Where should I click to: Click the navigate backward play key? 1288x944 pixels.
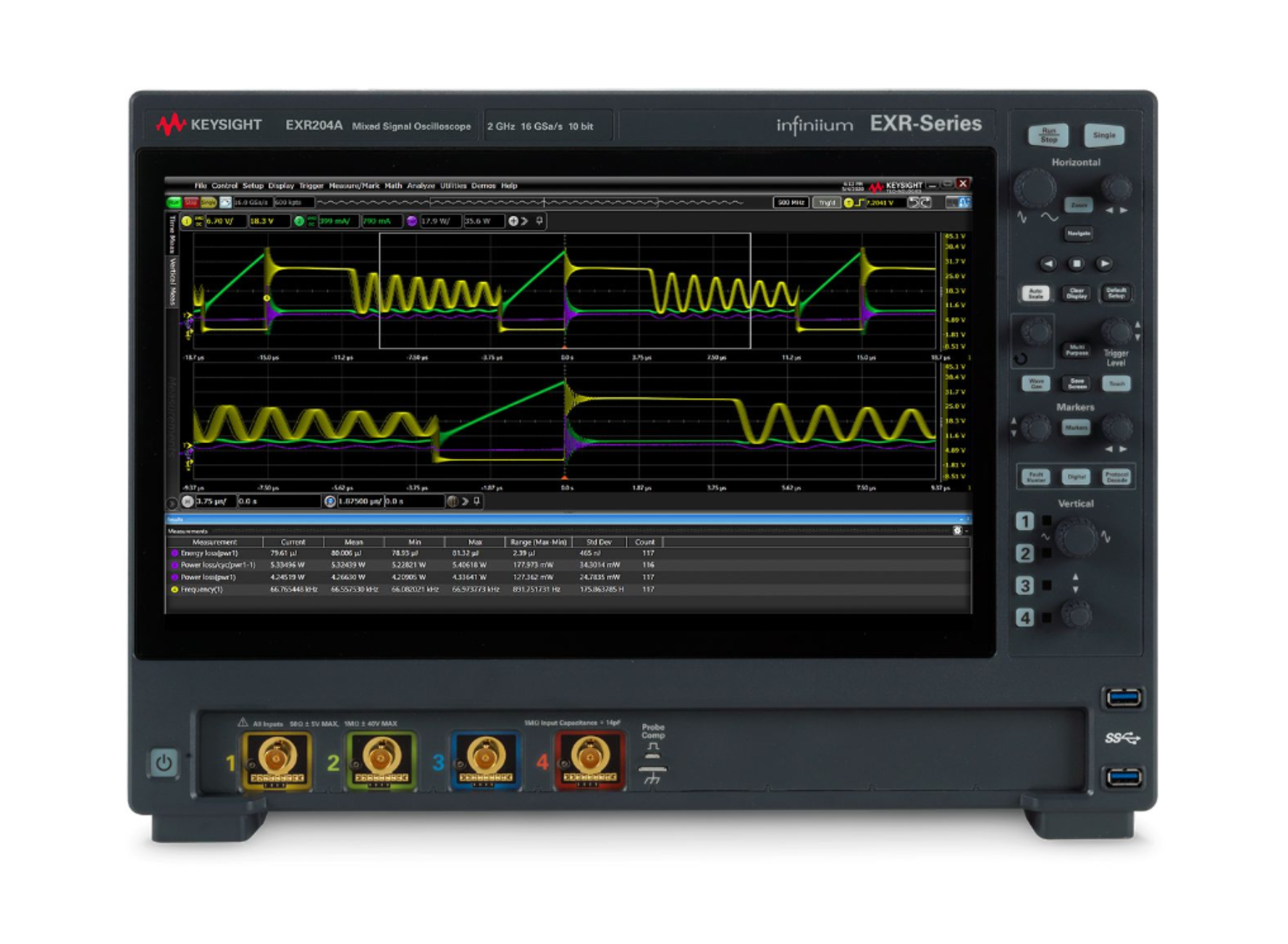(1048, 264)
